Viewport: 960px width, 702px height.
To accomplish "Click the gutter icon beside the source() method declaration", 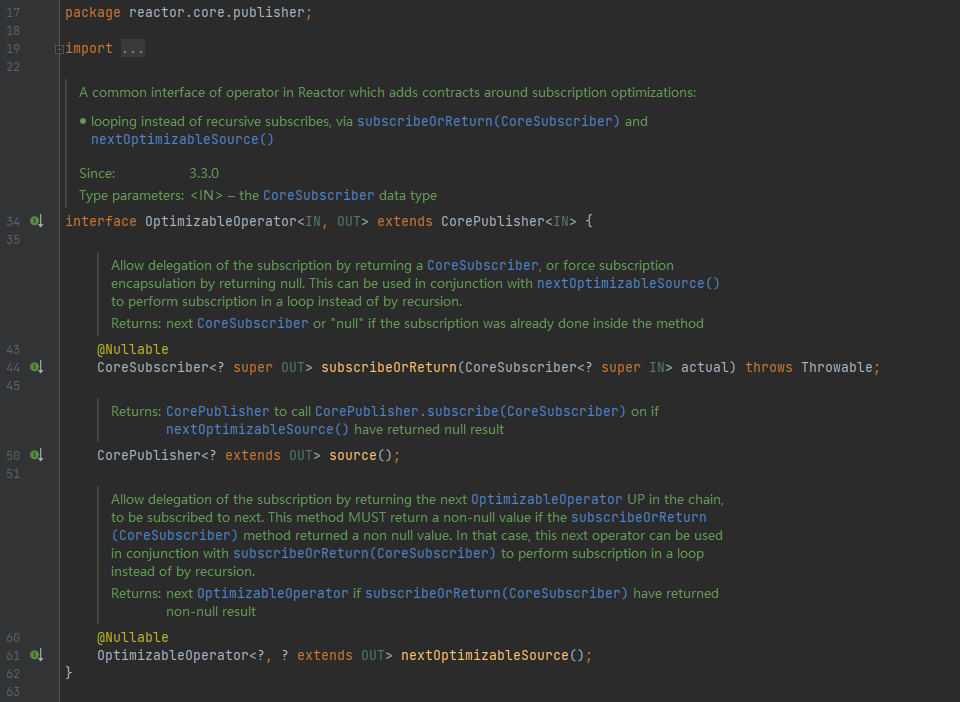I will [x=37, y=455].
